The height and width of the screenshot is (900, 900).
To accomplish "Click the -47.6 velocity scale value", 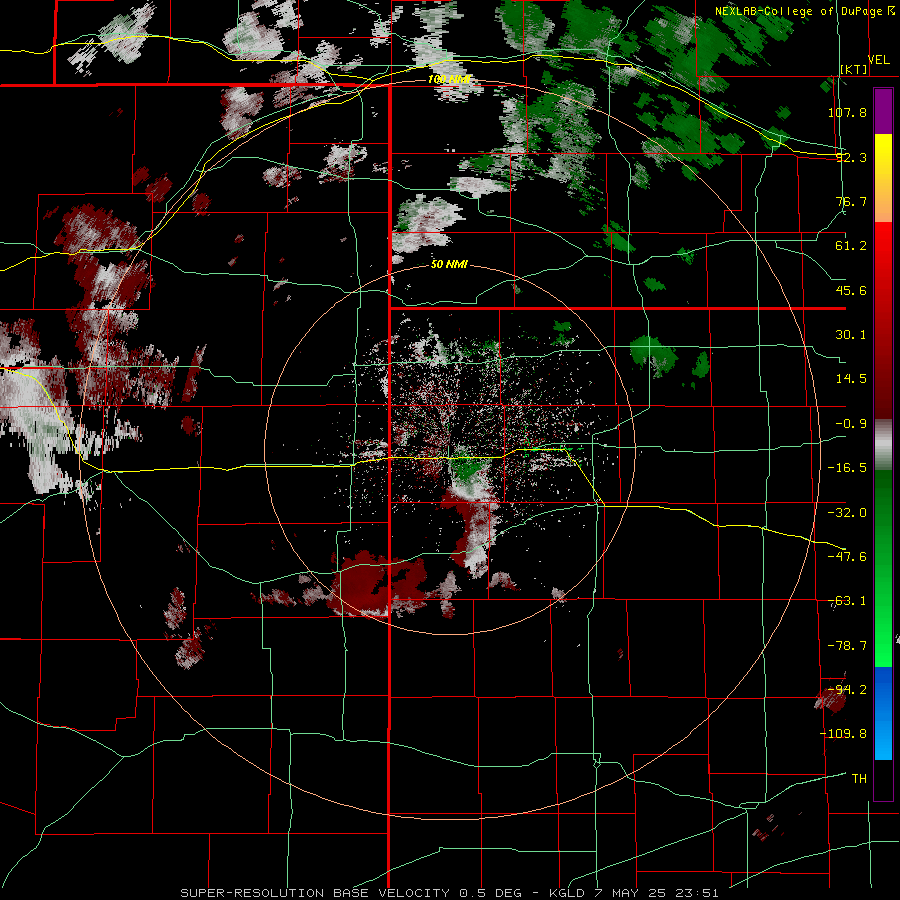I will (x=847, y=557).
